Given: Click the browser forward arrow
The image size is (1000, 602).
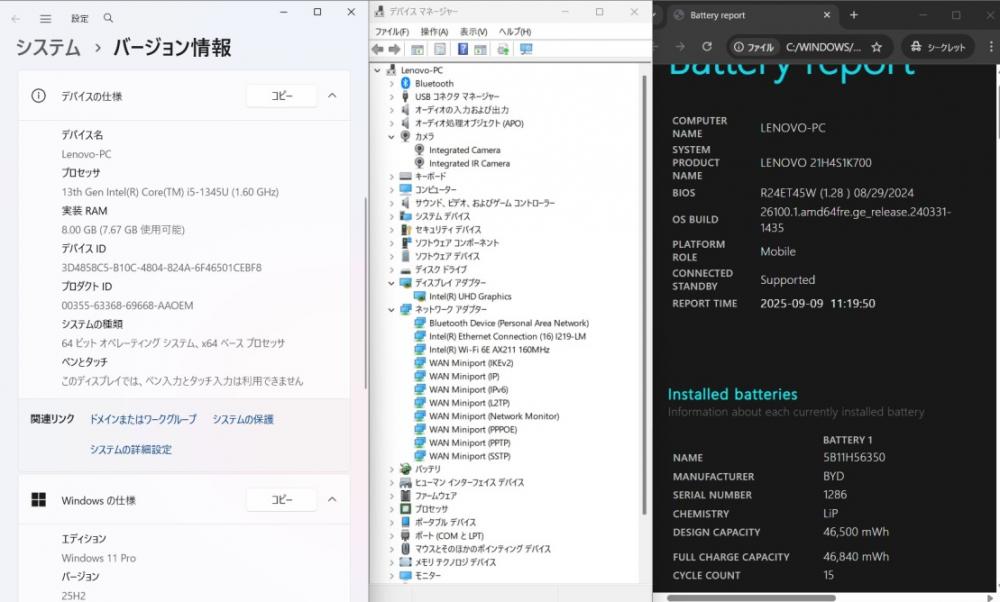Looking at the screenshot, I should (680, 47).
